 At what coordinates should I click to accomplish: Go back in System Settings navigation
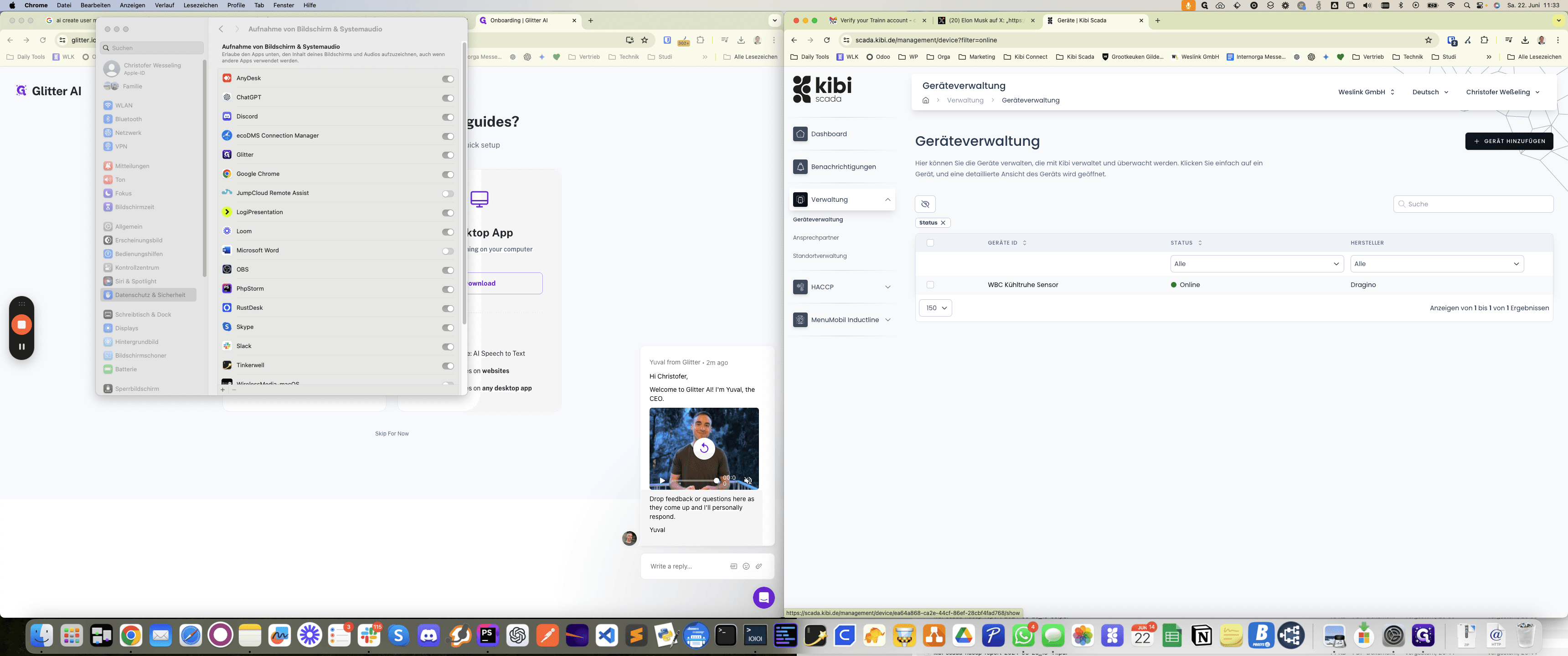(221, 29)
